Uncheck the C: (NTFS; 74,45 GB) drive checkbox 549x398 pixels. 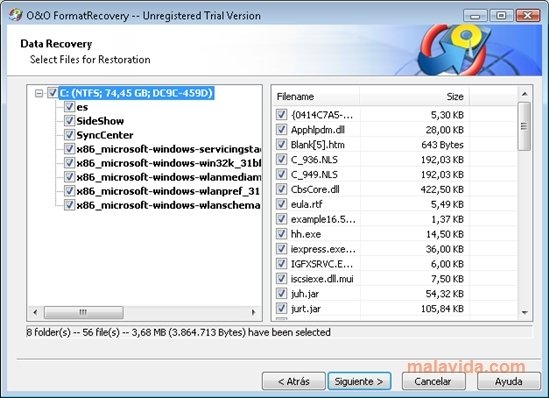point(53,93)
